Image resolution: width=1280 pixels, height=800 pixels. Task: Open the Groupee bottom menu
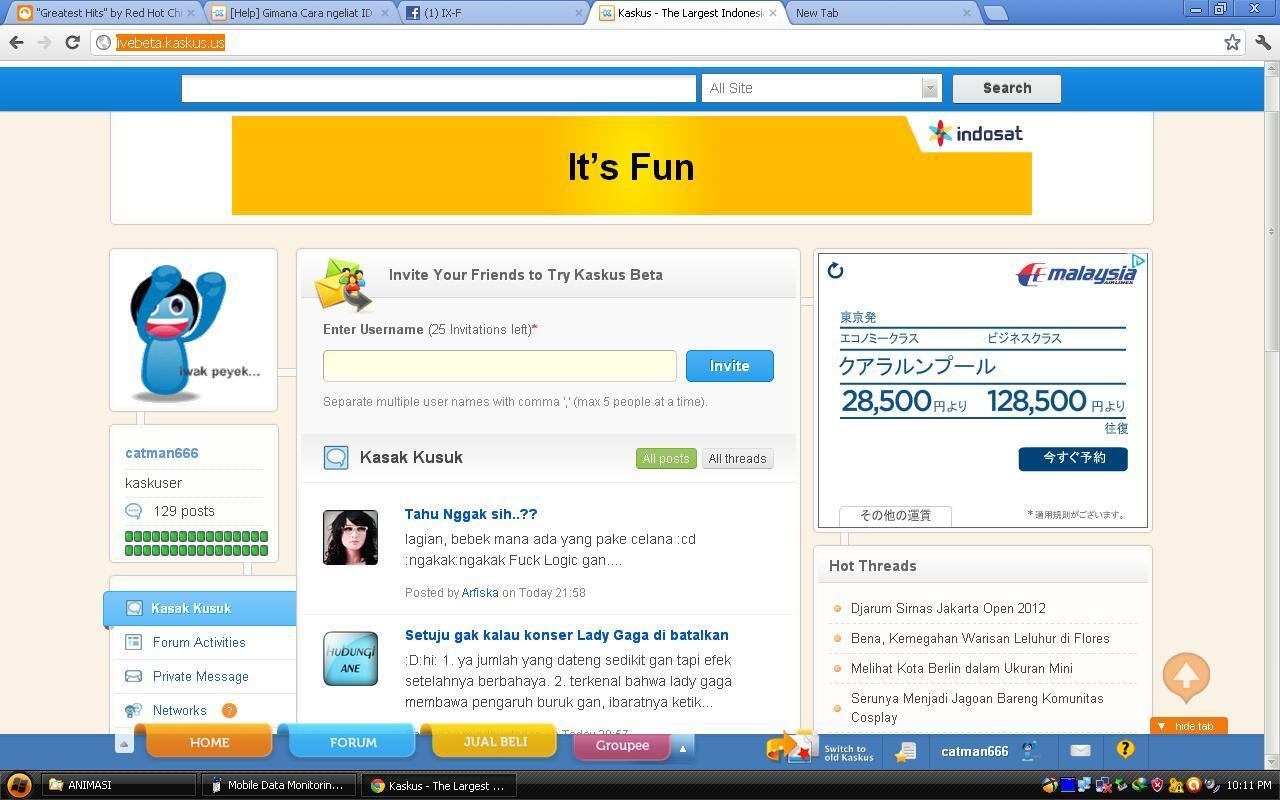[622, 745]
